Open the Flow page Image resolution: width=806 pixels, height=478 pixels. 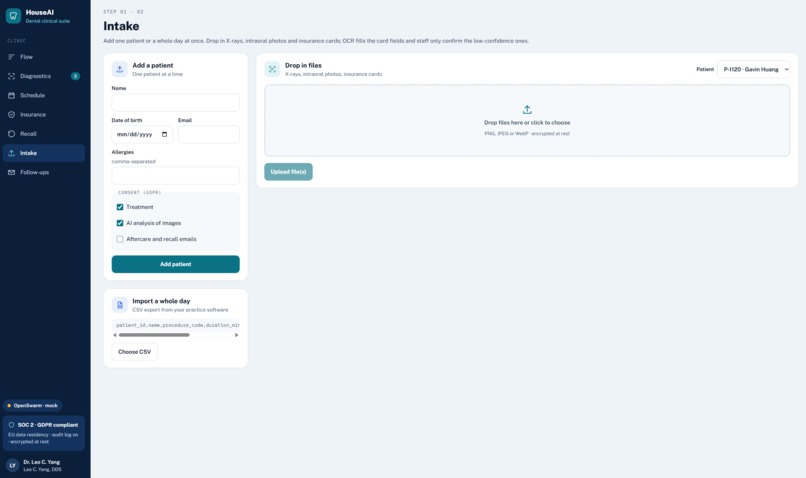[x=44, y=57]
